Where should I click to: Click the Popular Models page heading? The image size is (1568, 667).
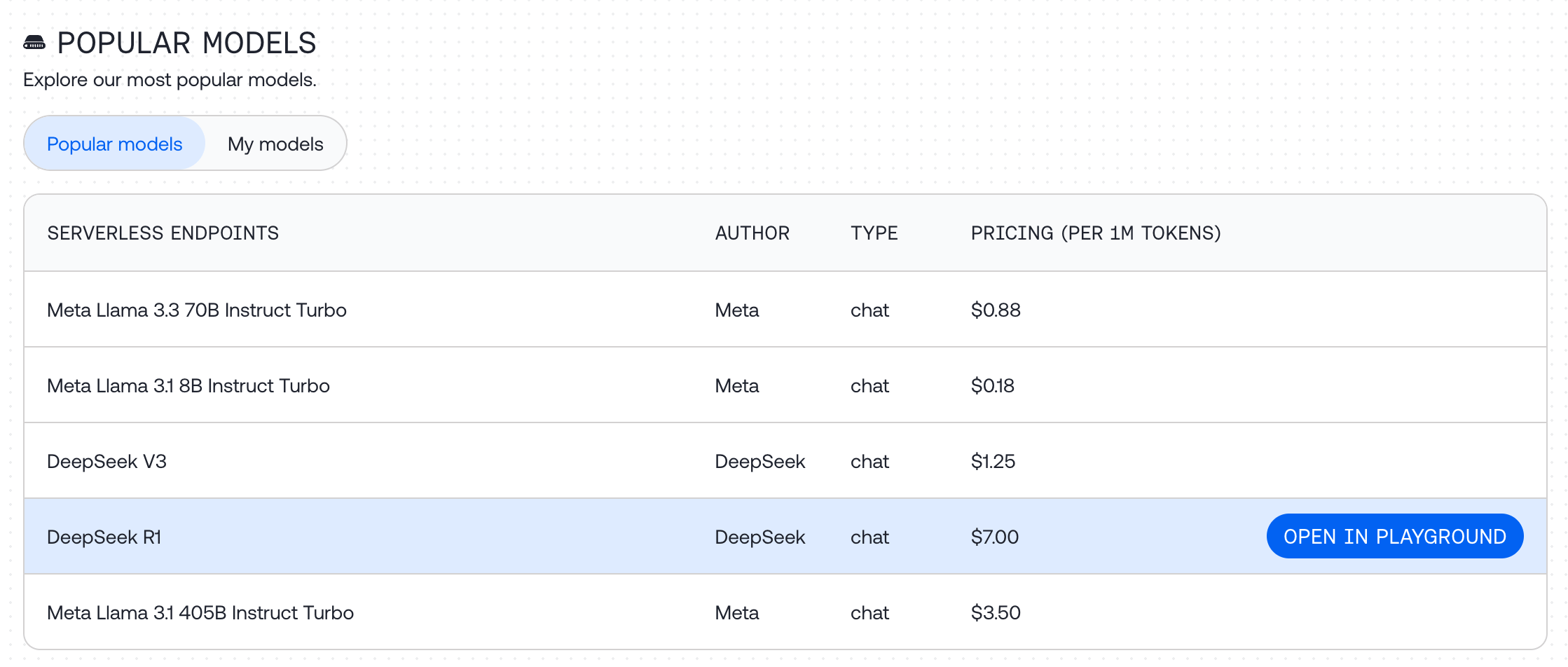[186, 43]
